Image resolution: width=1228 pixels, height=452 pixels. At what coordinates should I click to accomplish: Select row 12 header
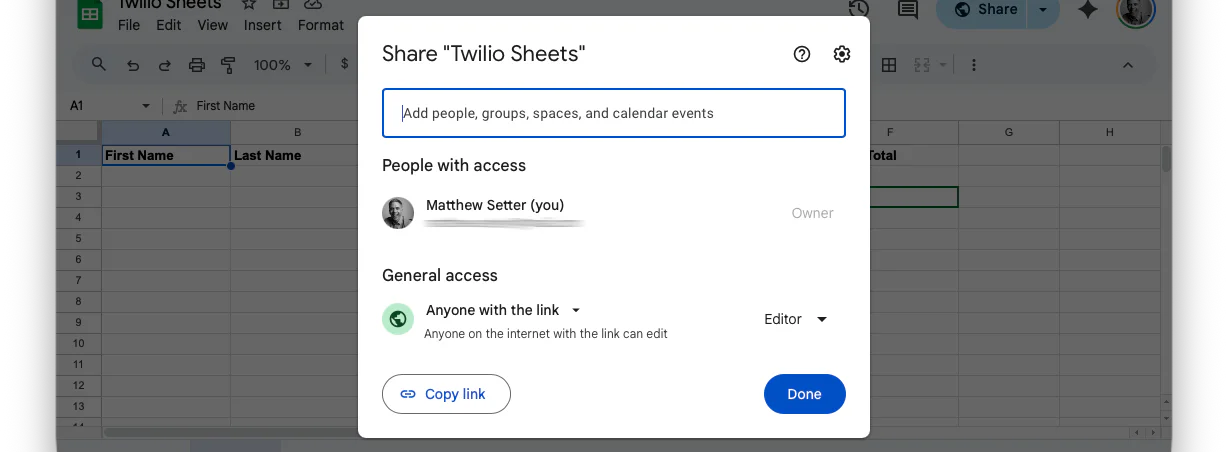(78, 385)
